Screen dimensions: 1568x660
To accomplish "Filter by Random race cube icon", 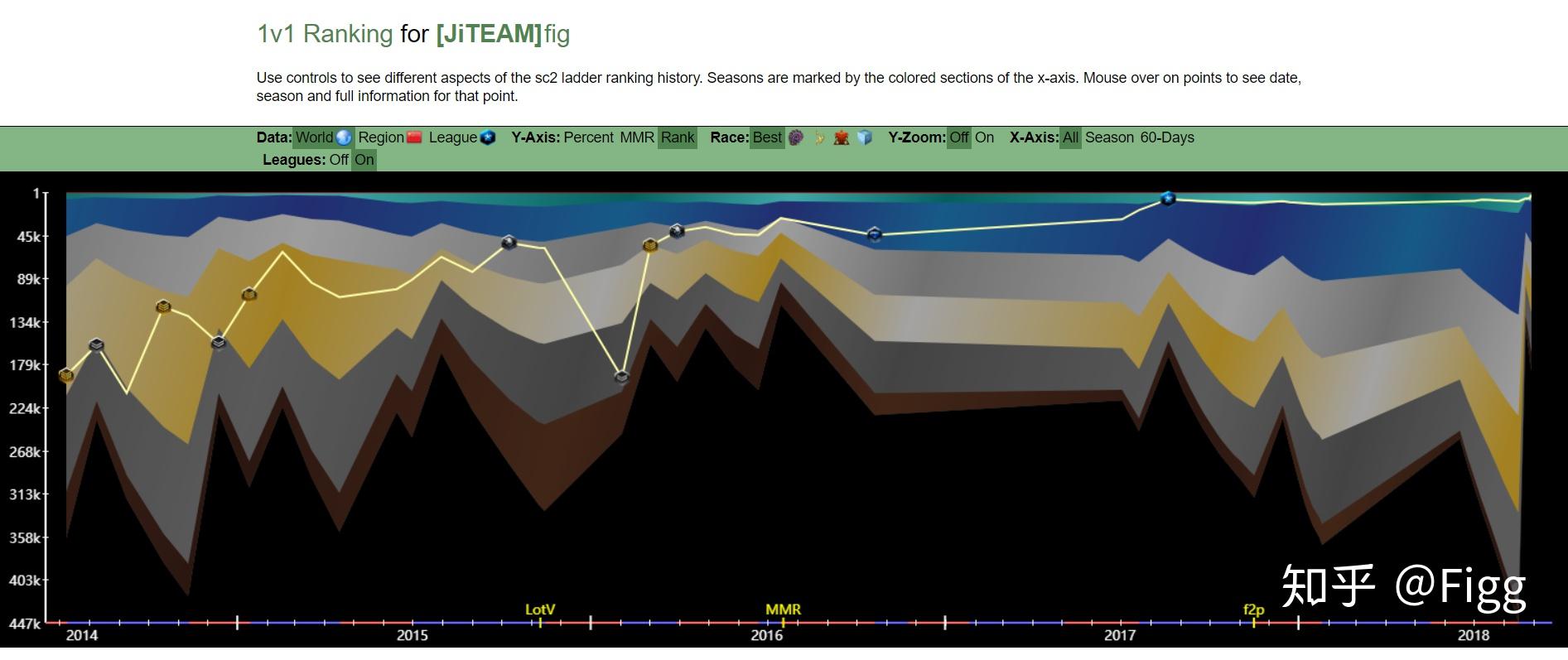I will (865, 137).
